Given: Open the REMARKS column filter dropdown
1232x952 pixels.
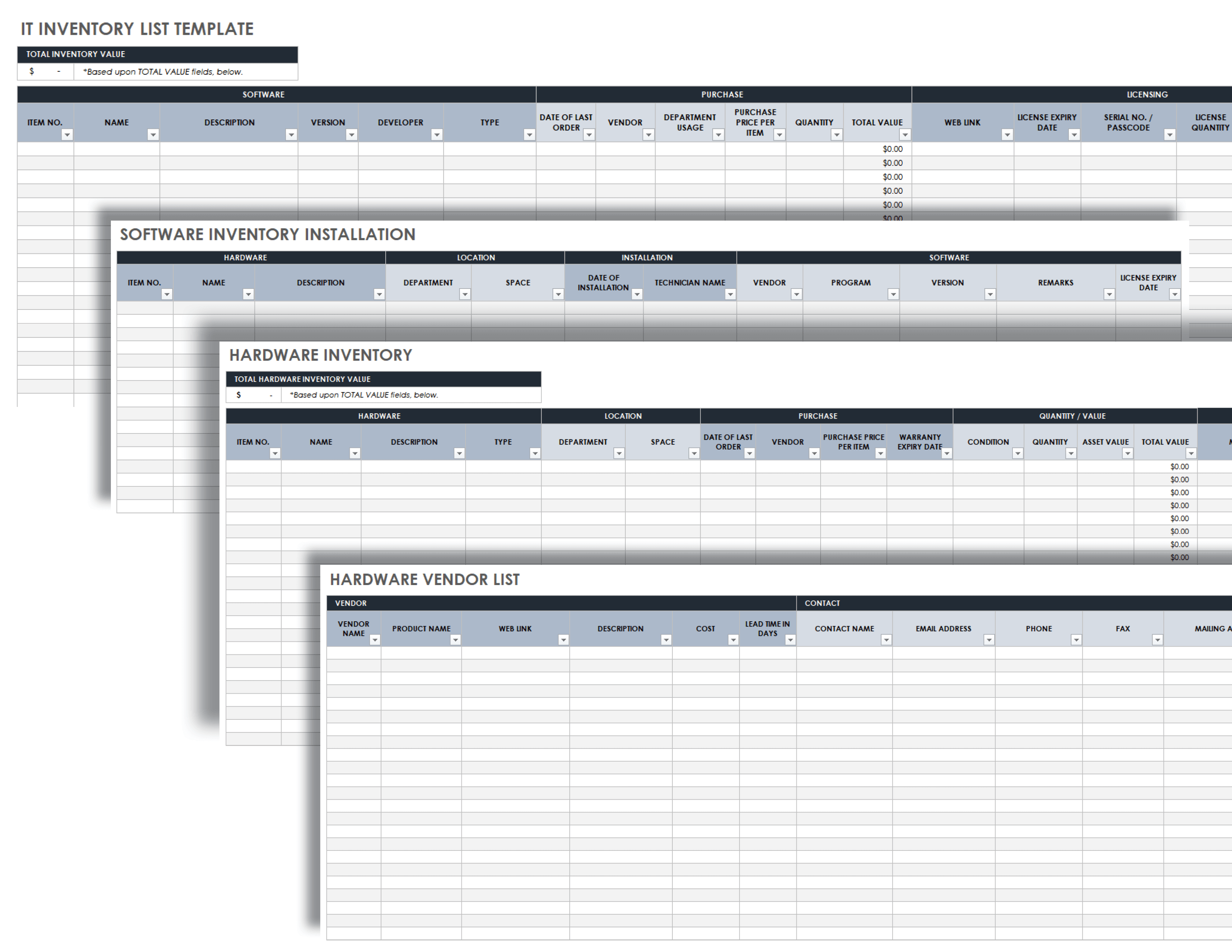Looking at the screenshot, I should [x=1109, y=295].
